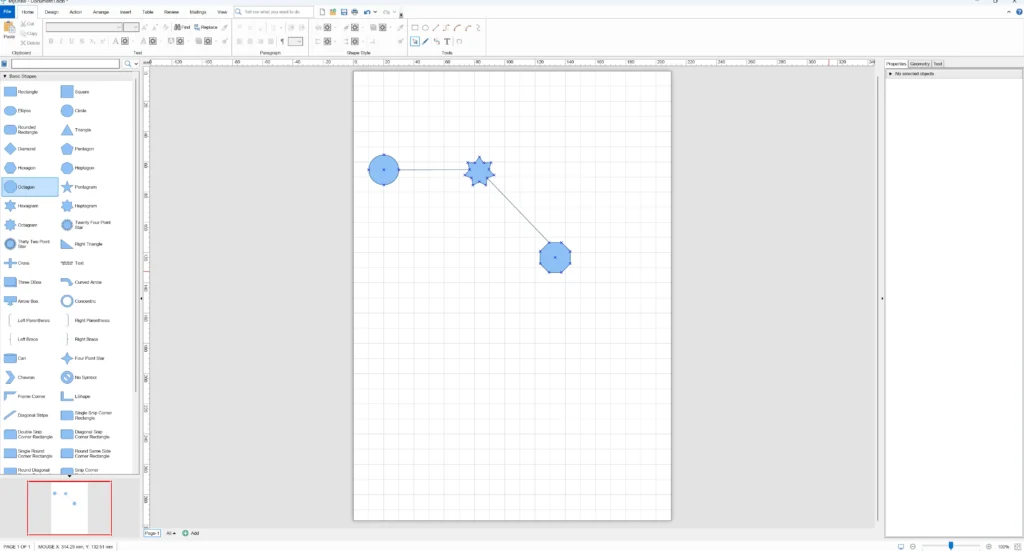Toggle Italic text formatting
1024x551 pixels.
(61, 41)
